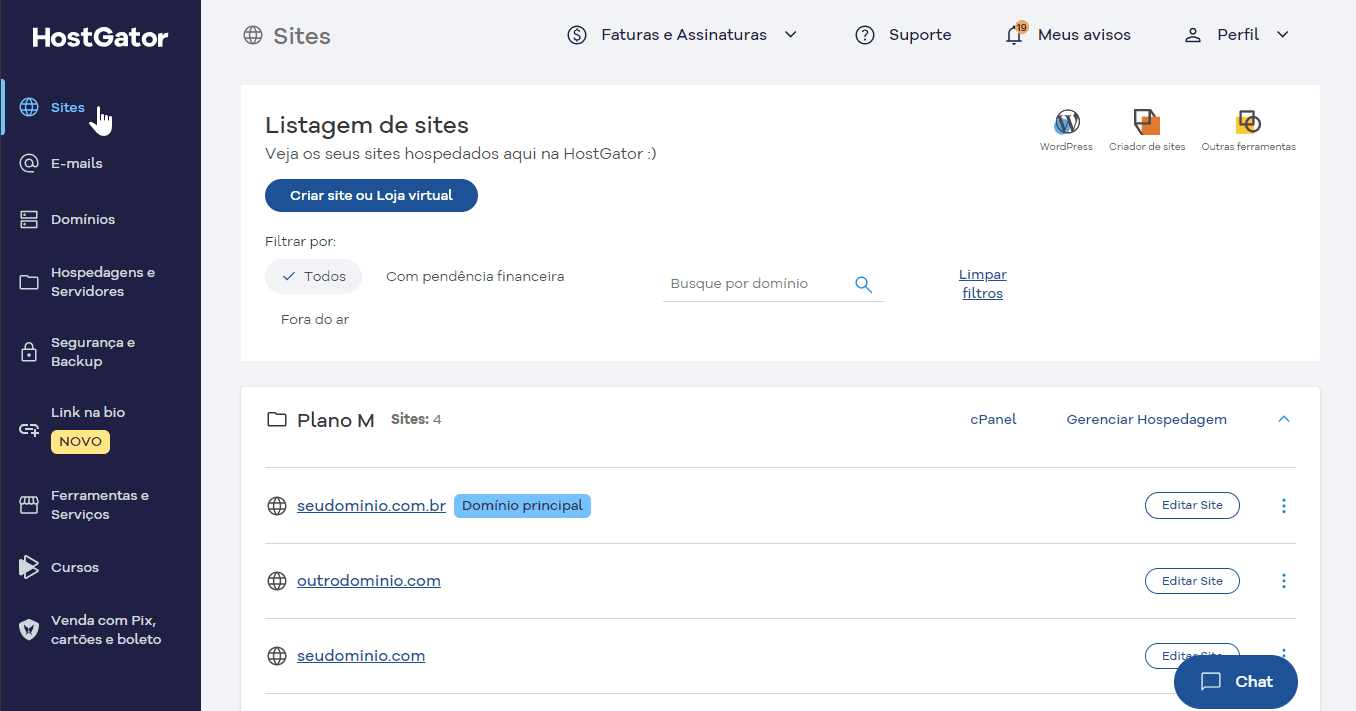Open seudominio.com link
The width and height of the screenshot is (1356, 711).
(361, 656)
